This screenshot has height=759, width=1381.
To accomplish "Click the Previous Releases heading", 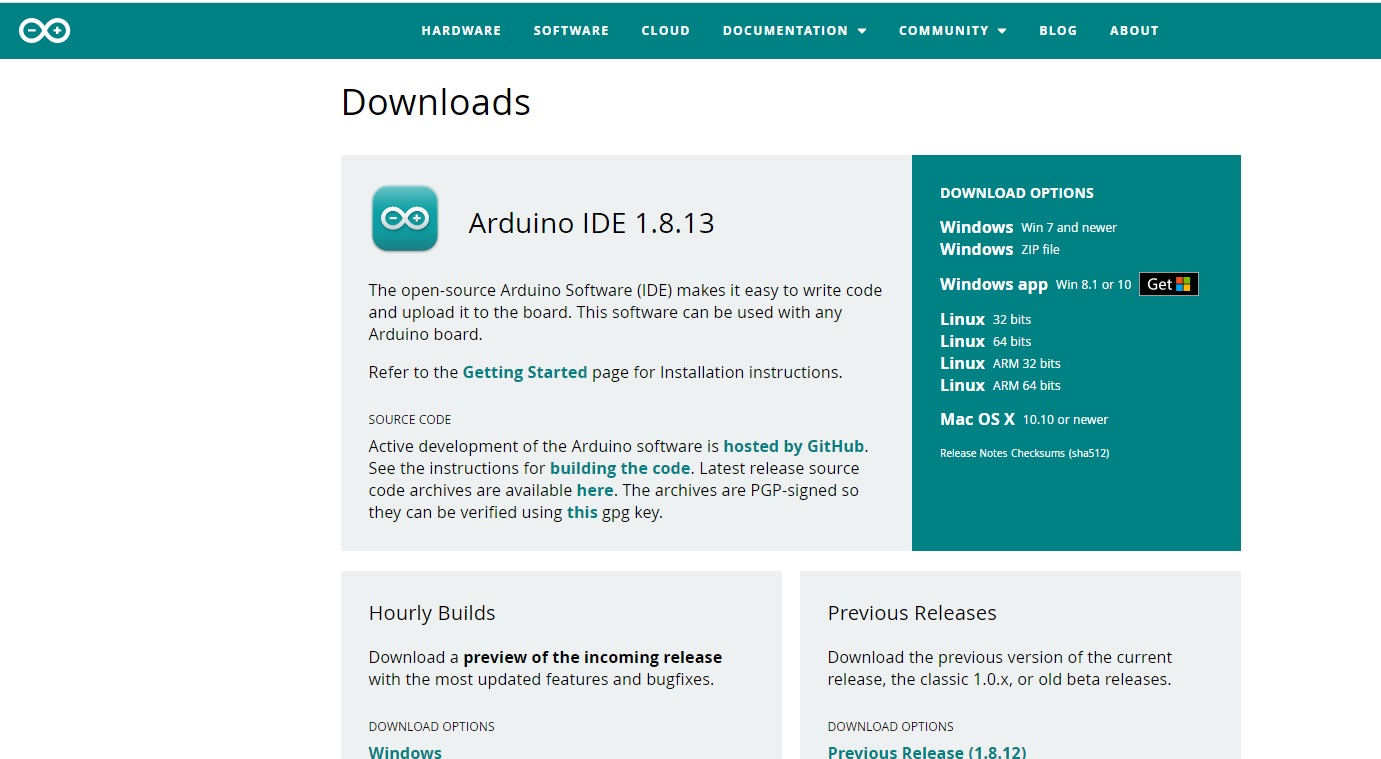I will [912, 613].
